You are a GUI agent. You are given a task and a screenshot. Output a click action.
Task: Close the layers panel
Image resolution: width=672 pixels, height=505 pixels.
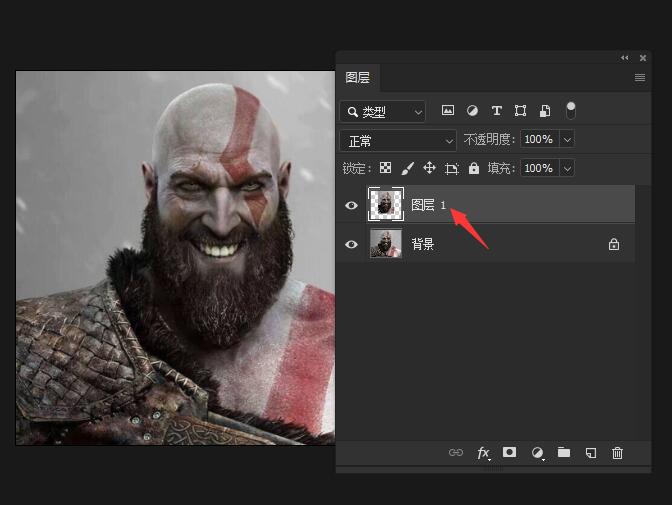tap(643, 58)
